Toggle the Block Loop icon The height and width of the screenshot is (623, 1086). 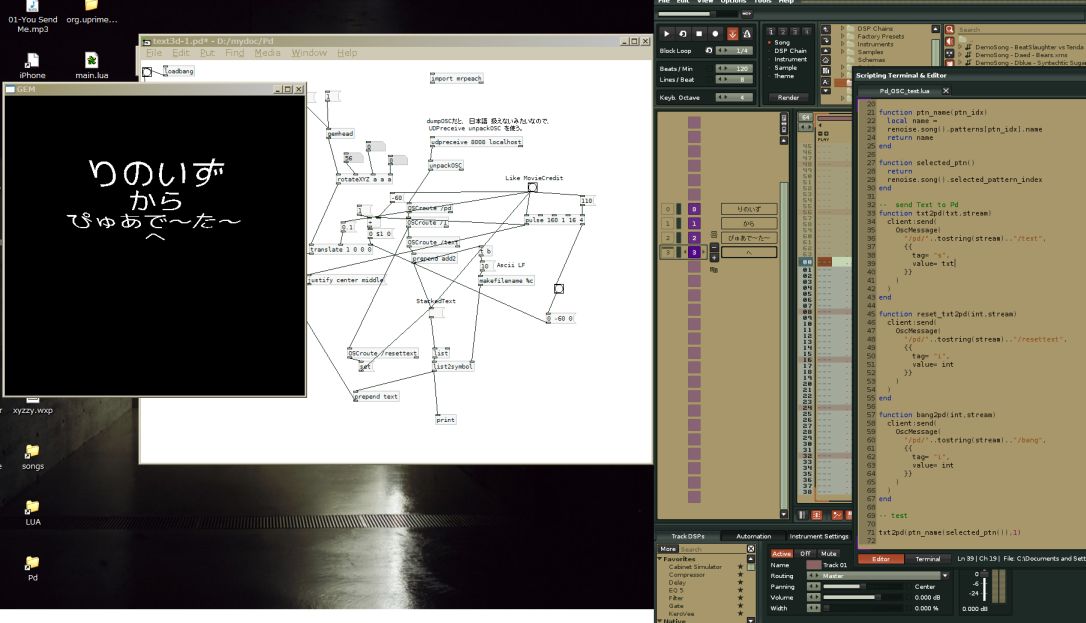point(709,51)
